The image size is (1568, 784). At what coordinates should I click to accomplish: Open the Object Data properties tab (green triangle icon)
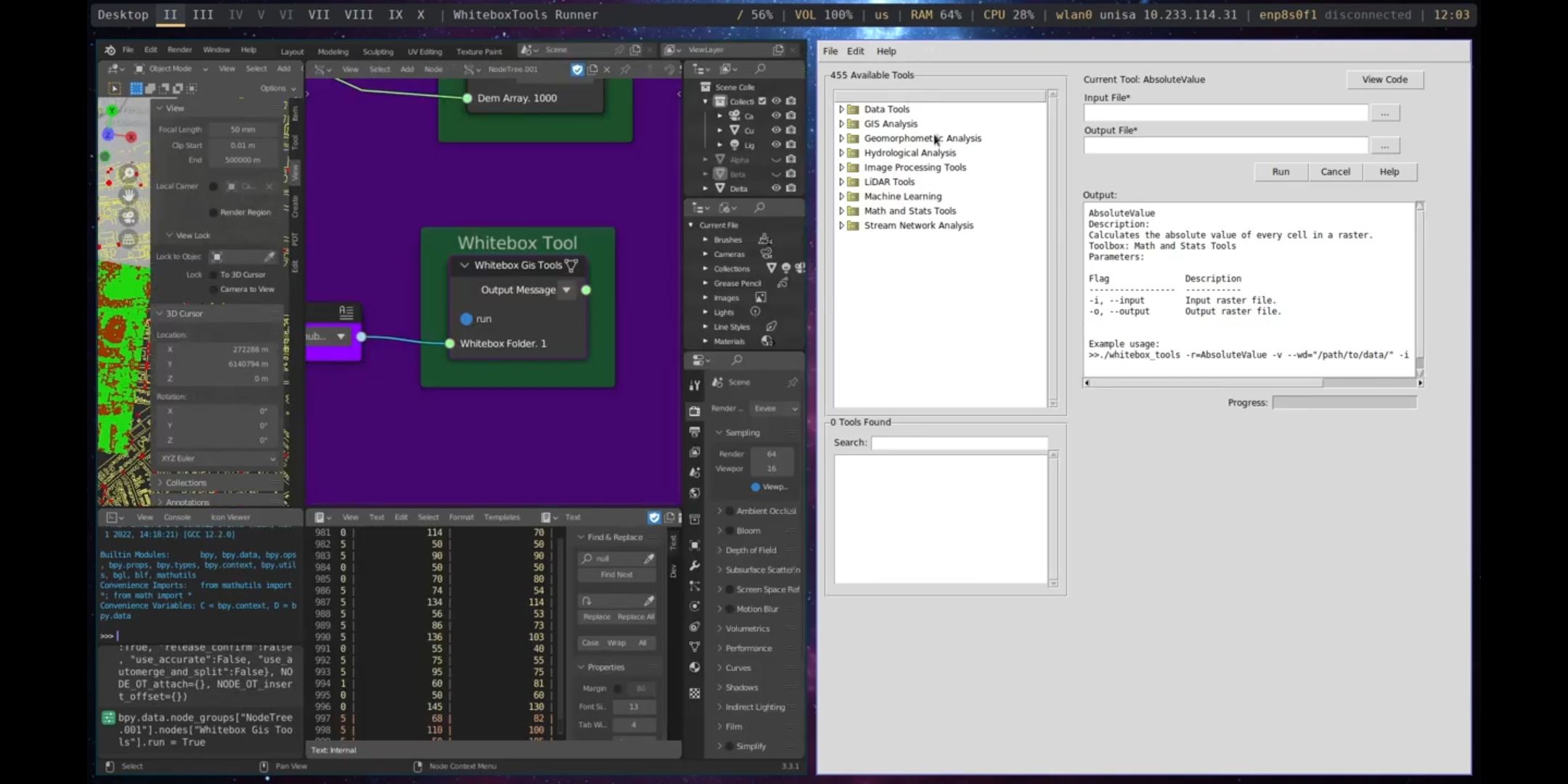click(695, 647)
